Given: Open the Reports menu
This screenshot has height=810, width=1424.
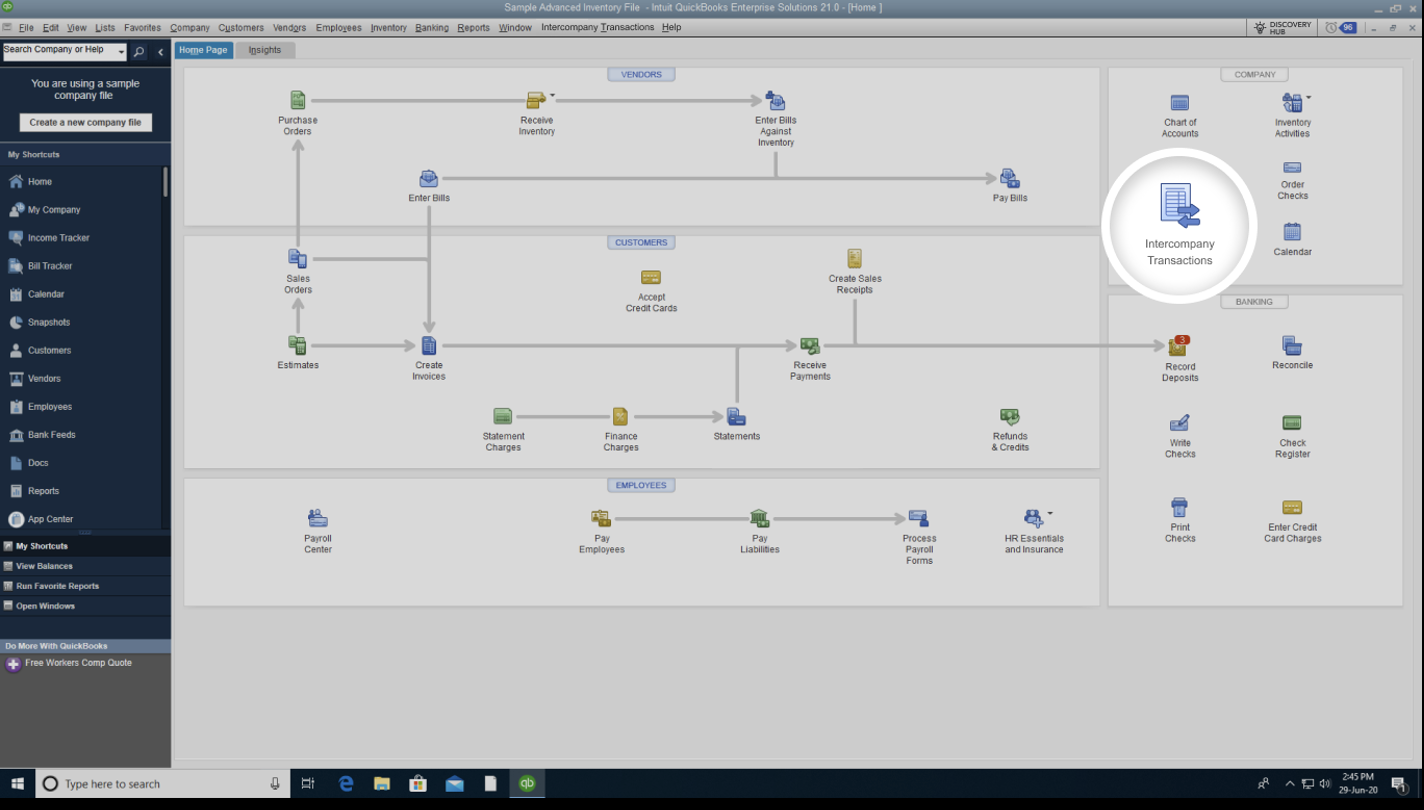Looking at the screenshot, I should click(x=473, y=28).
